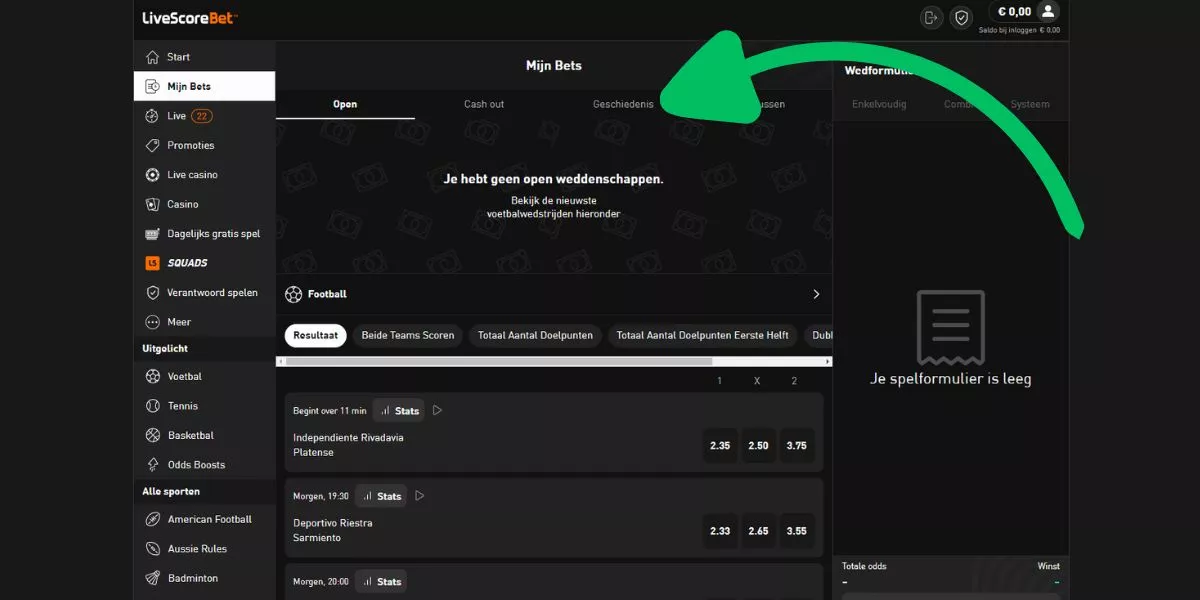Screen dimensions: 1200x600
Task: Open Live section with 22 badge
Action: point(204,116)
